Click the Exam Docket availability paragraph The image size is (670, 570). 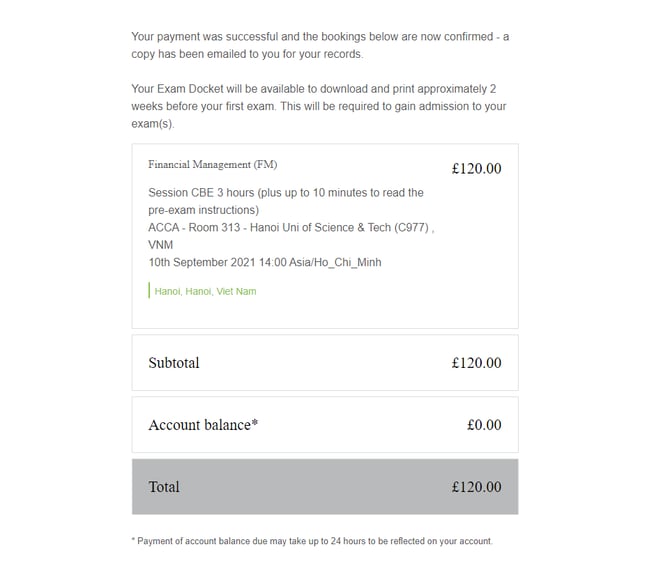(313, 88)
